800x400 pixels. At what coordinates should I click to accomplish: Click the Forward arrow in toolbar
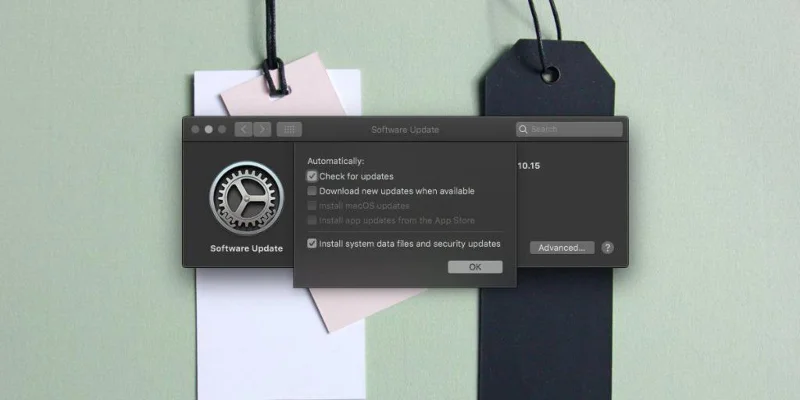click(262, 130)
